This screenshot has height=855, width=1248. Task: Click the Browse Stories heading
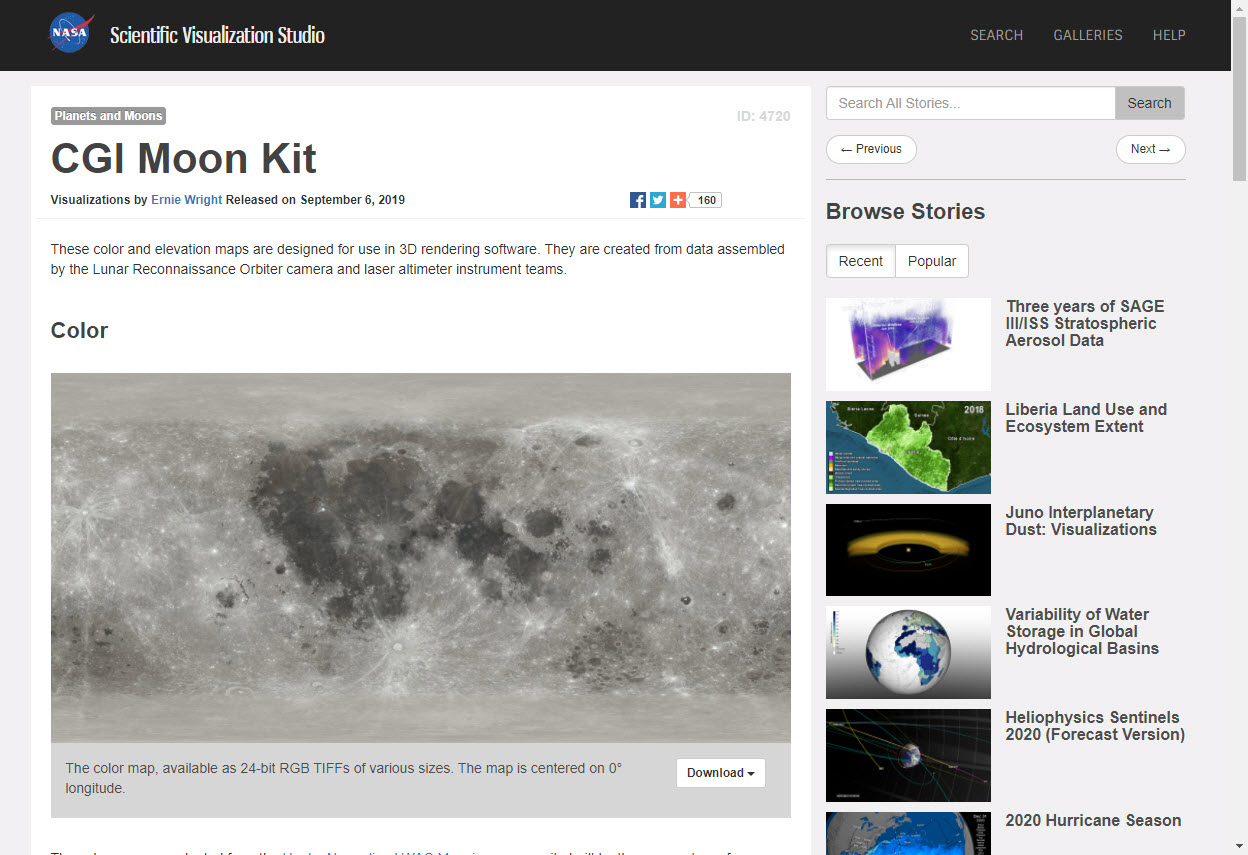(x=905, y=212)
